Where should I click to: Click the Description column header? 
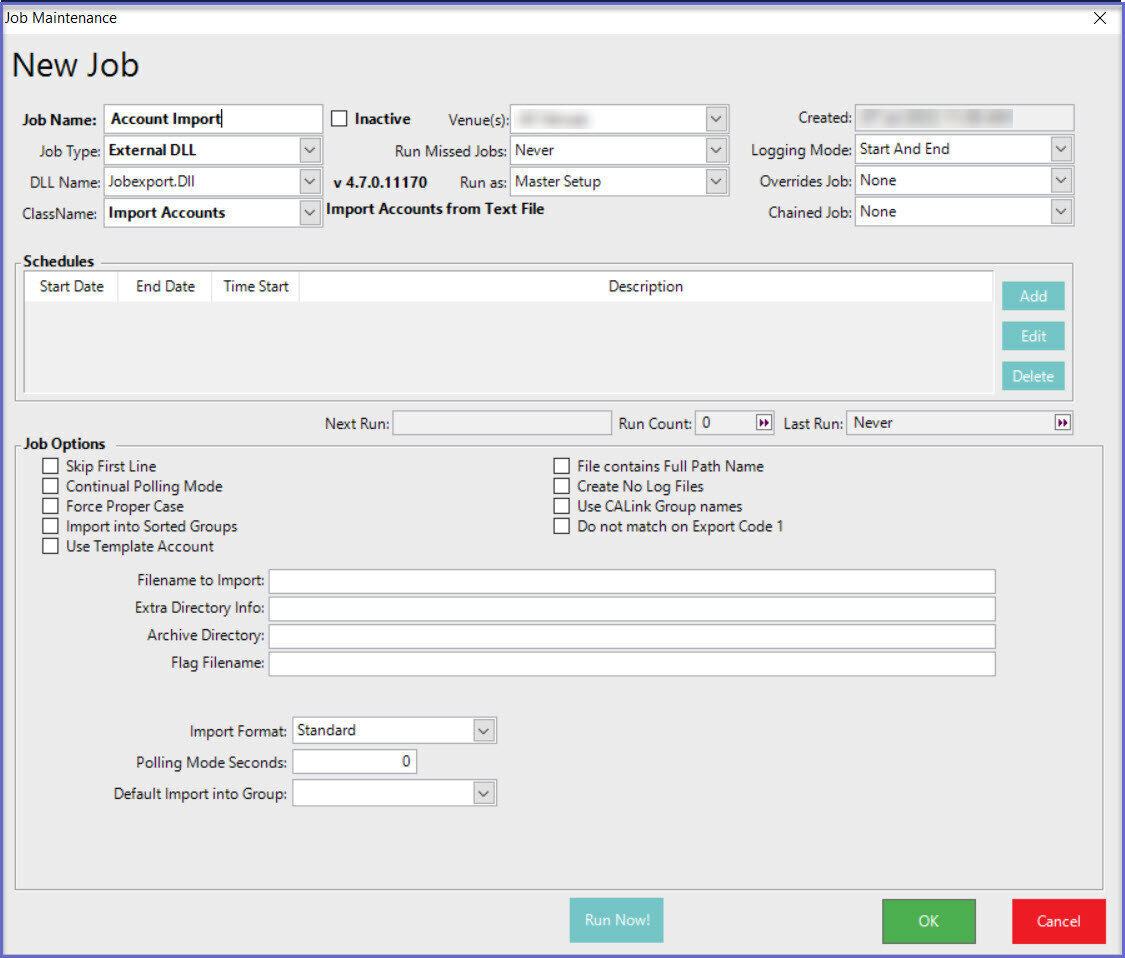coord(645,286)
